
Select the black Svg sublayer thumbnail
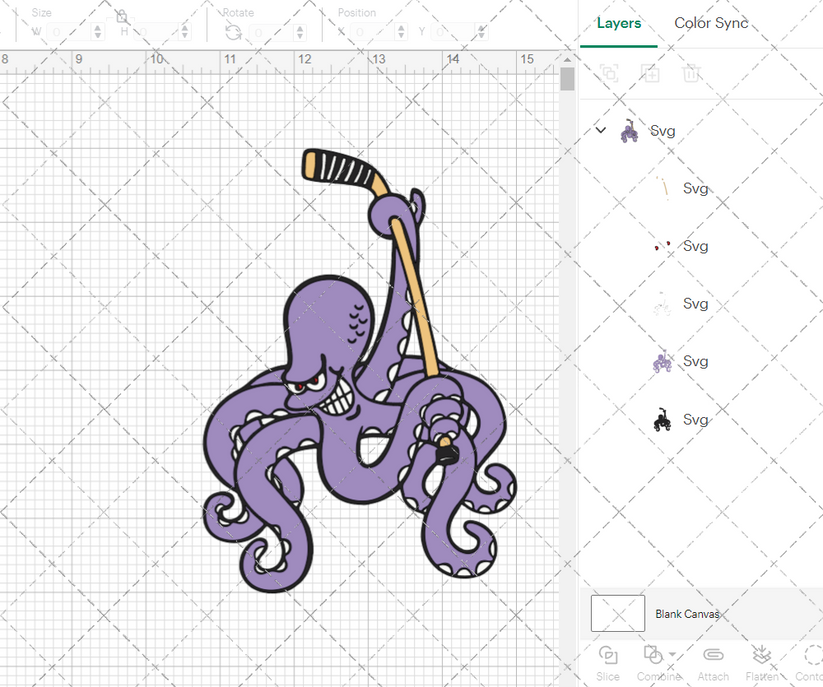pyautogui.click(x=662, y=419)
